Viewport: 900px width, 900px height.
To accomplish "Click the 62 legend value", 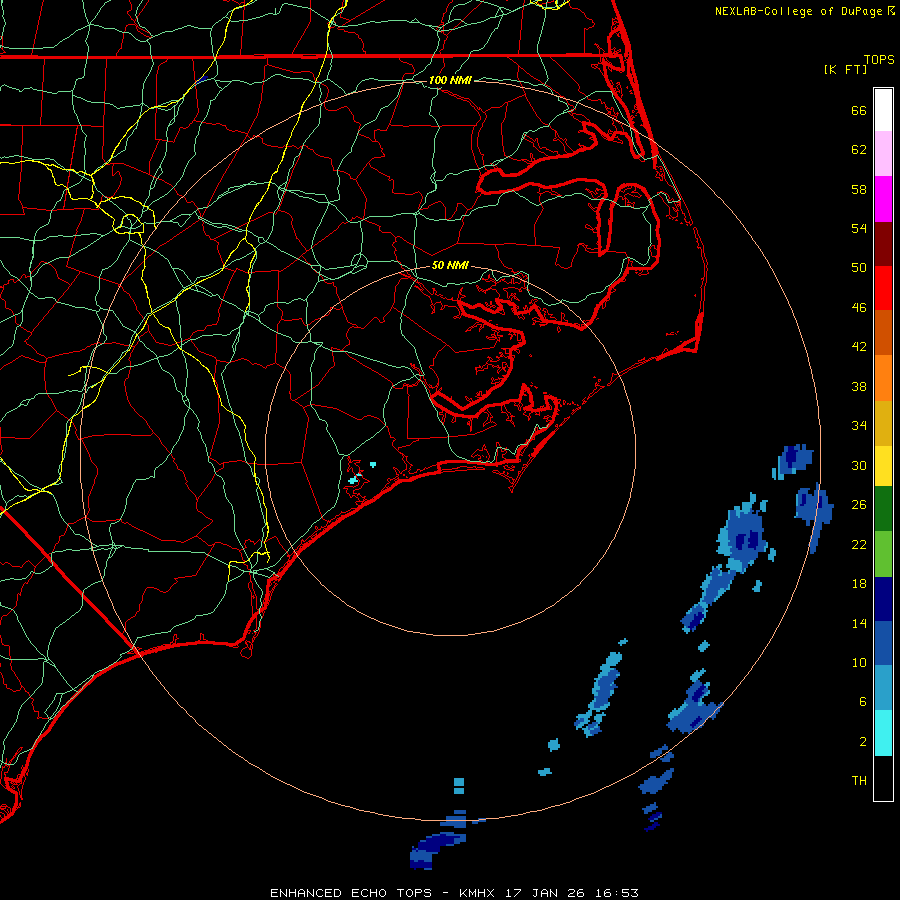I will click(x=859, y=150).
